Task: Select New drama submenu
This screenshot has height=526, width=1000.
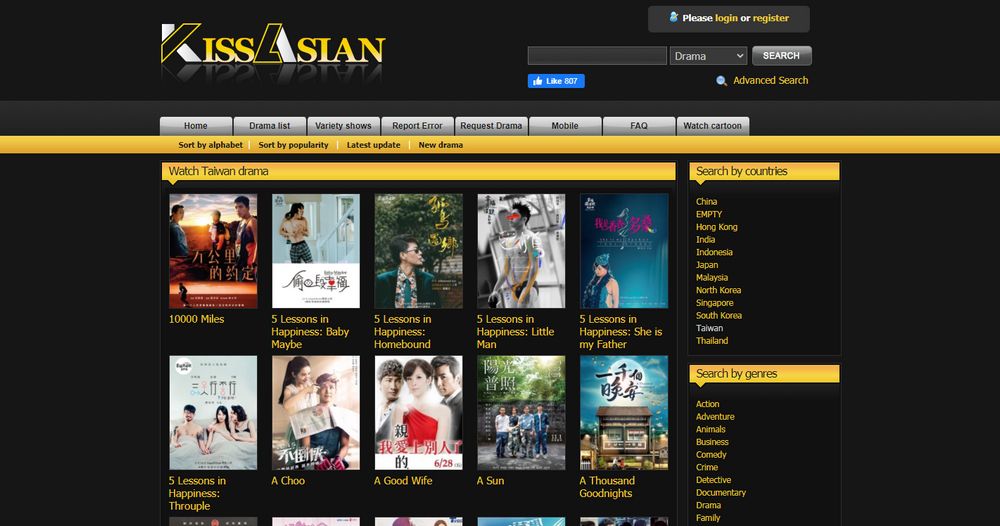Action: pyautogui.click(x=441, y=145)
